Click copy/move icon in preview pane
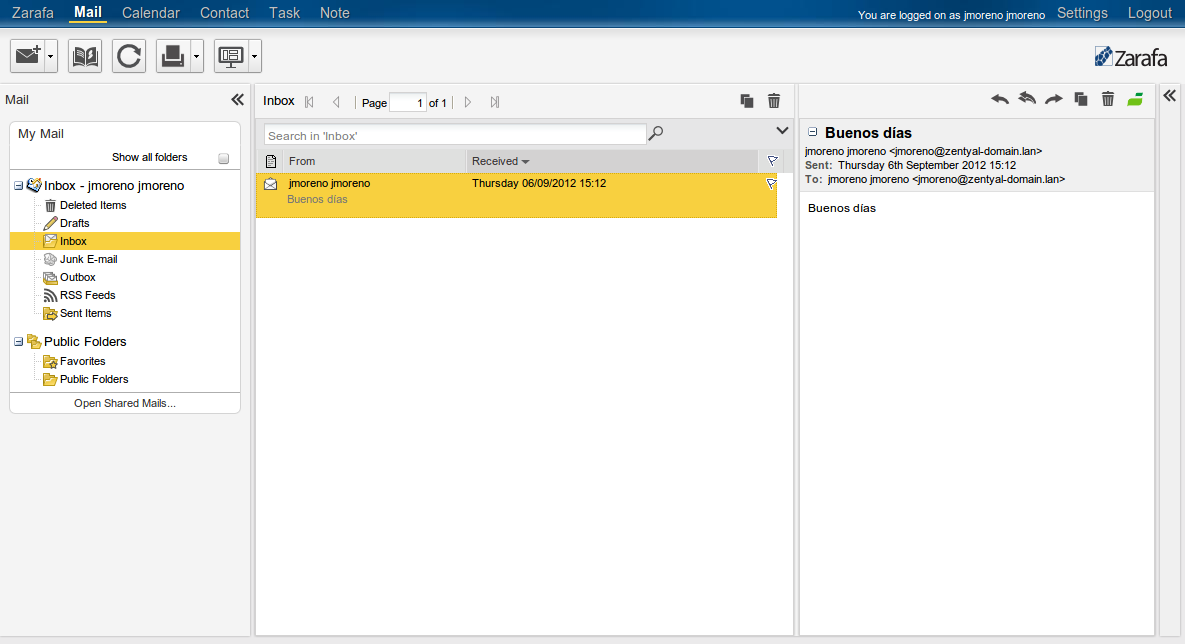This screenshot has height=644, width=1185. pos(1081,99)
